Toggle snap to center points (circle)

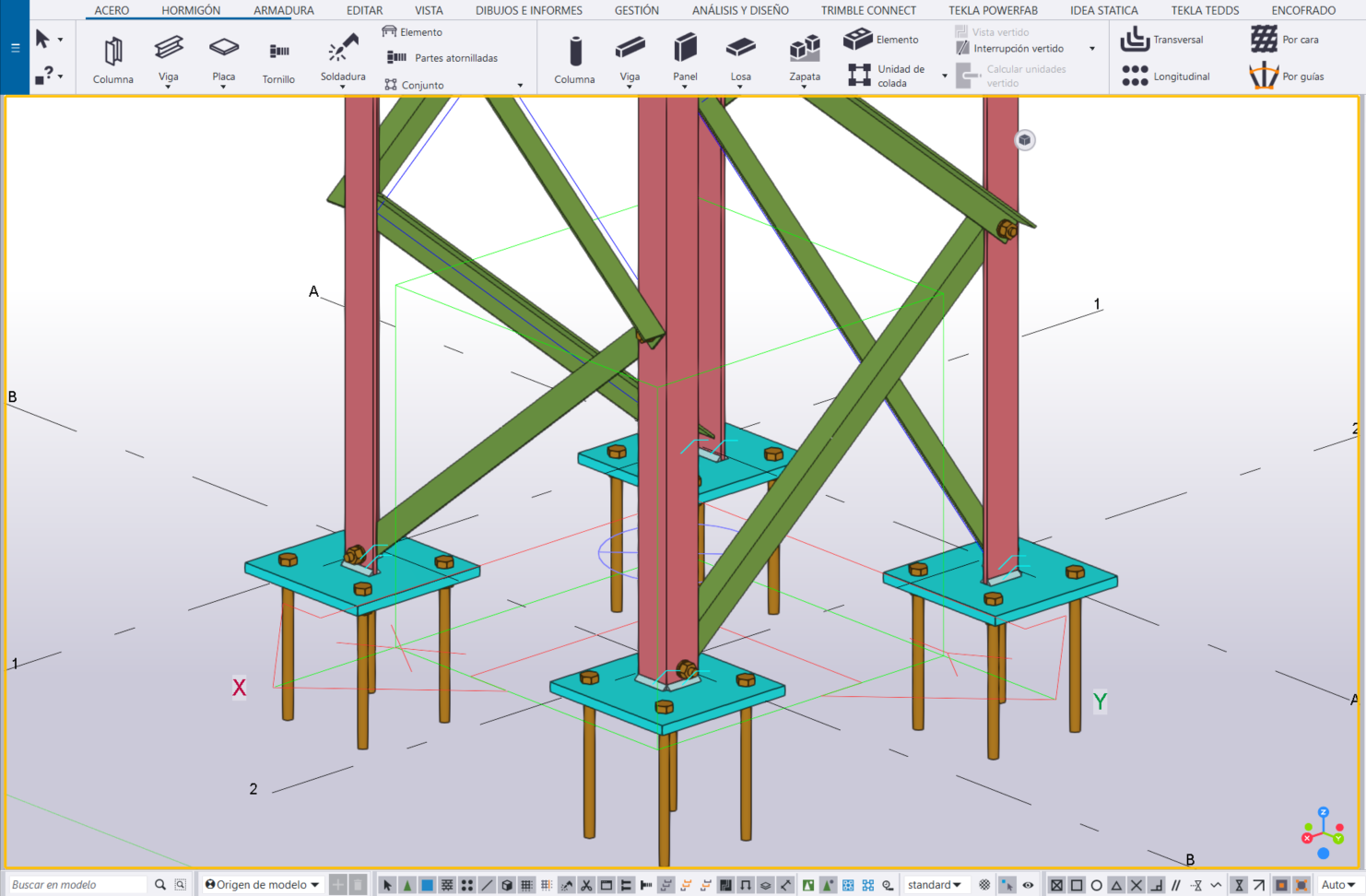click(1096, 885)
